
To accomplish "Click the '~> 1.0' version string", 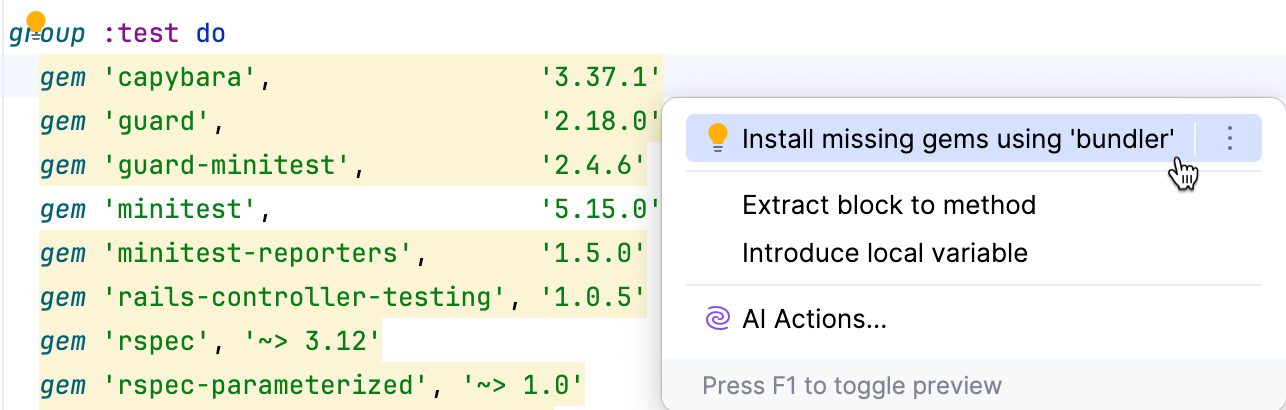I will (523, 384).
